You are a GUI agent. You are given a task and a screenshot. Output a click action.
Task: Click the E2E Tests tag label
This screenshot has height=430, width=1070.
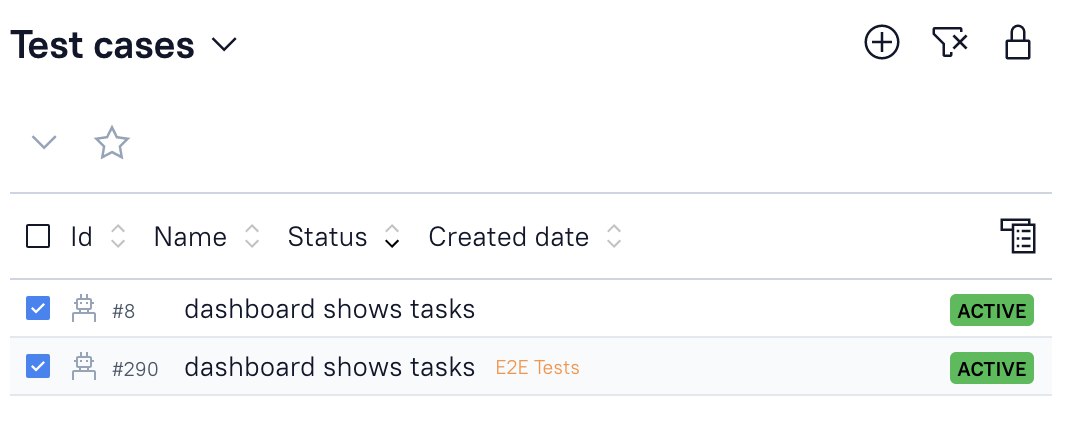[537, 368]
